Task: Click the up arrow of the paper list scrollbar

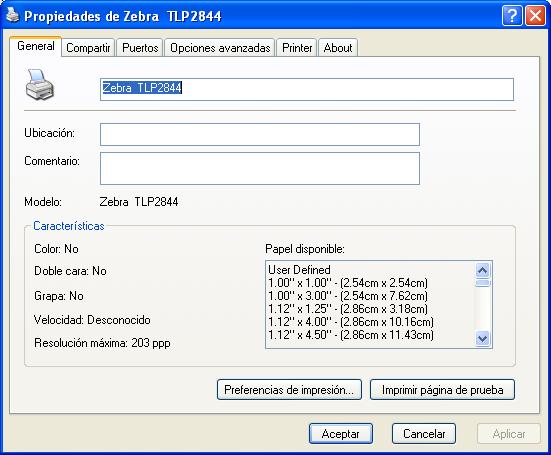Action: point(482,270)
